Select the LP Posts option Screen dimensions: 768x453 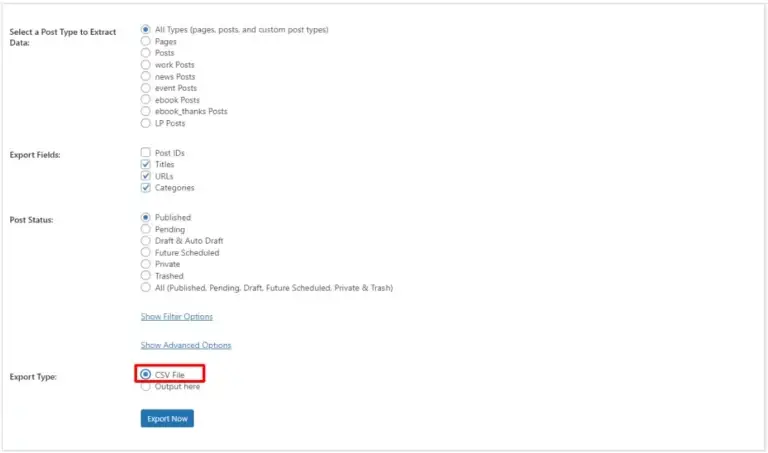146,123
